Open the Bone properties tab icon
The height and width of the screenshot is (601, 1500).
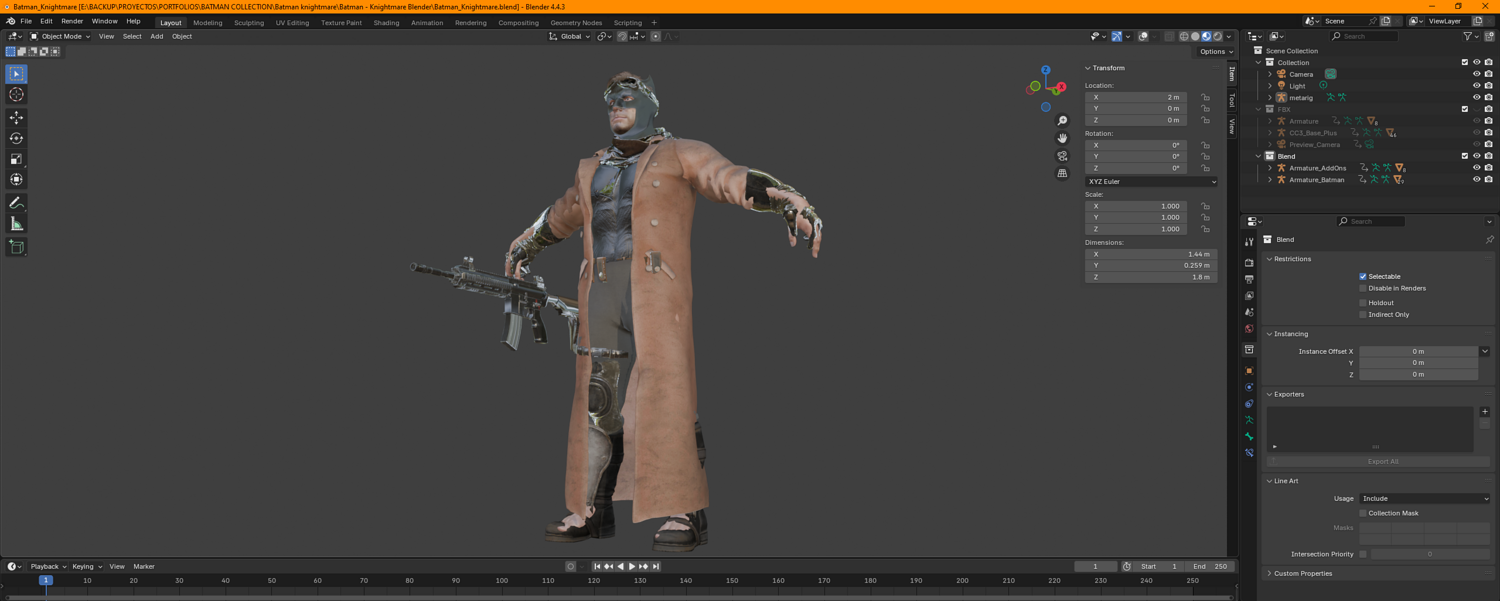pyautogui.click(x=1249, y=437)
